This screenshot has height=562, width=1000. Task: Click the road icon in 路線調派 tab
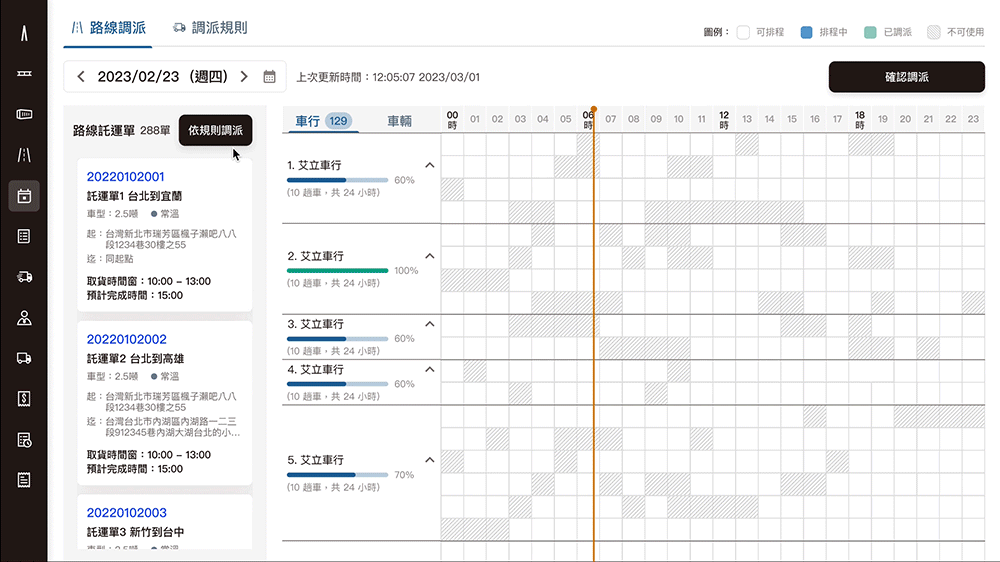coord(77,27)
